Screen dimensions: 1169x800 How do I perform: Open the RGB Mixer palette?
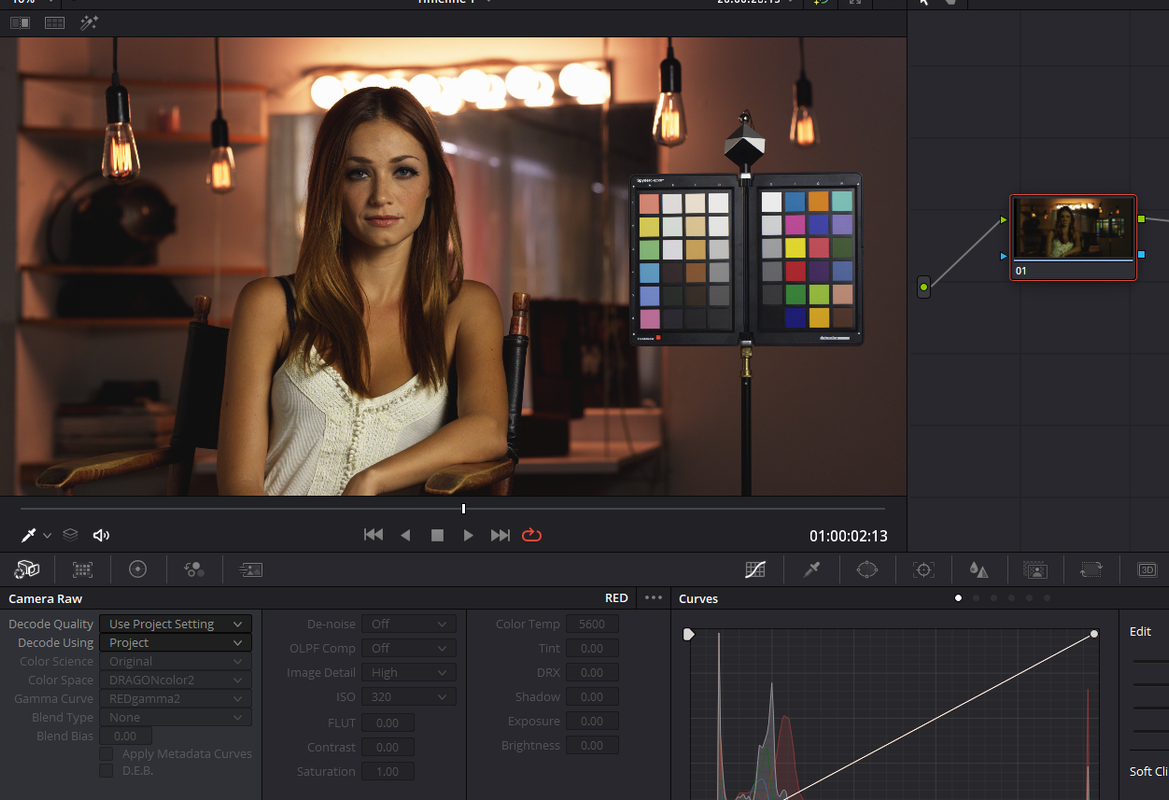coord(194,570)
